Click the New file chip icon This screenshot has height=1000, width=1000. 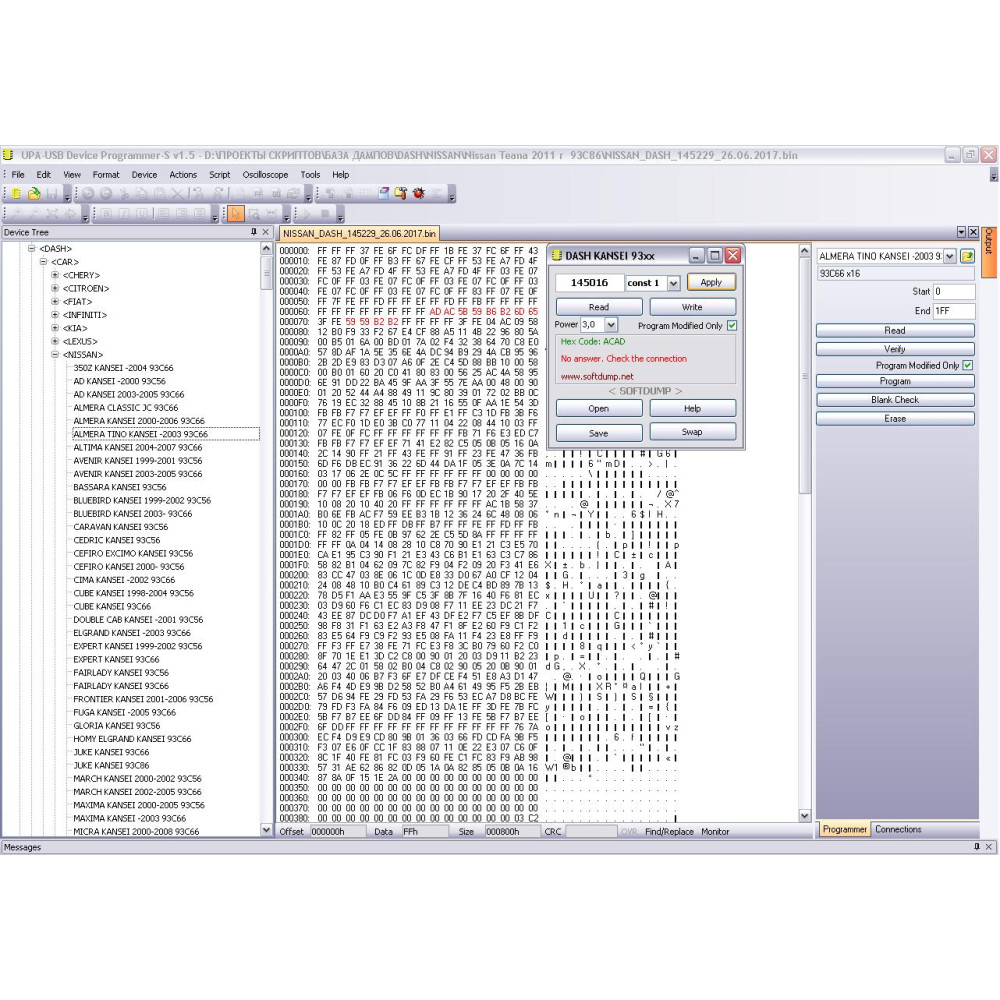coord(16,193)
